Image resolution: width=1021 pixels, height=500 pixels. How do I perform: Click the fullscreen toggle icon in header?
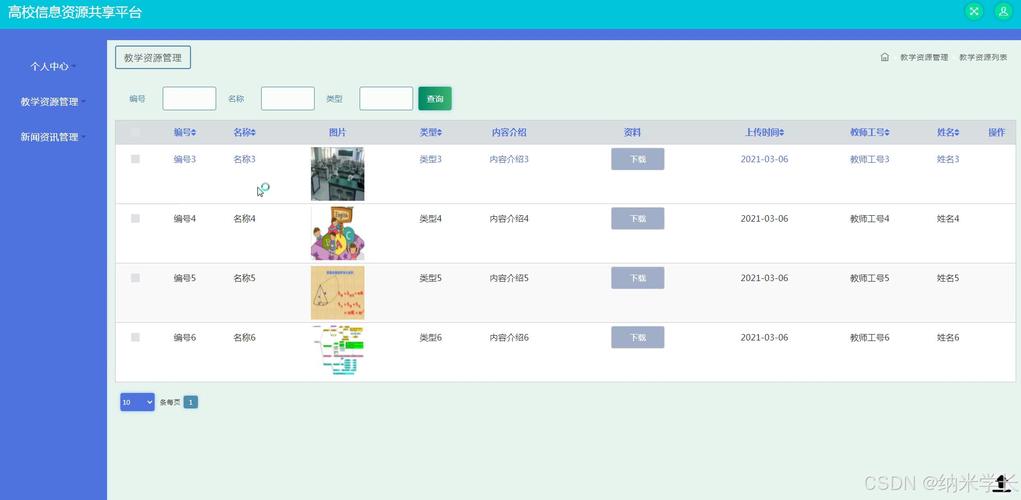click(974, 11)
